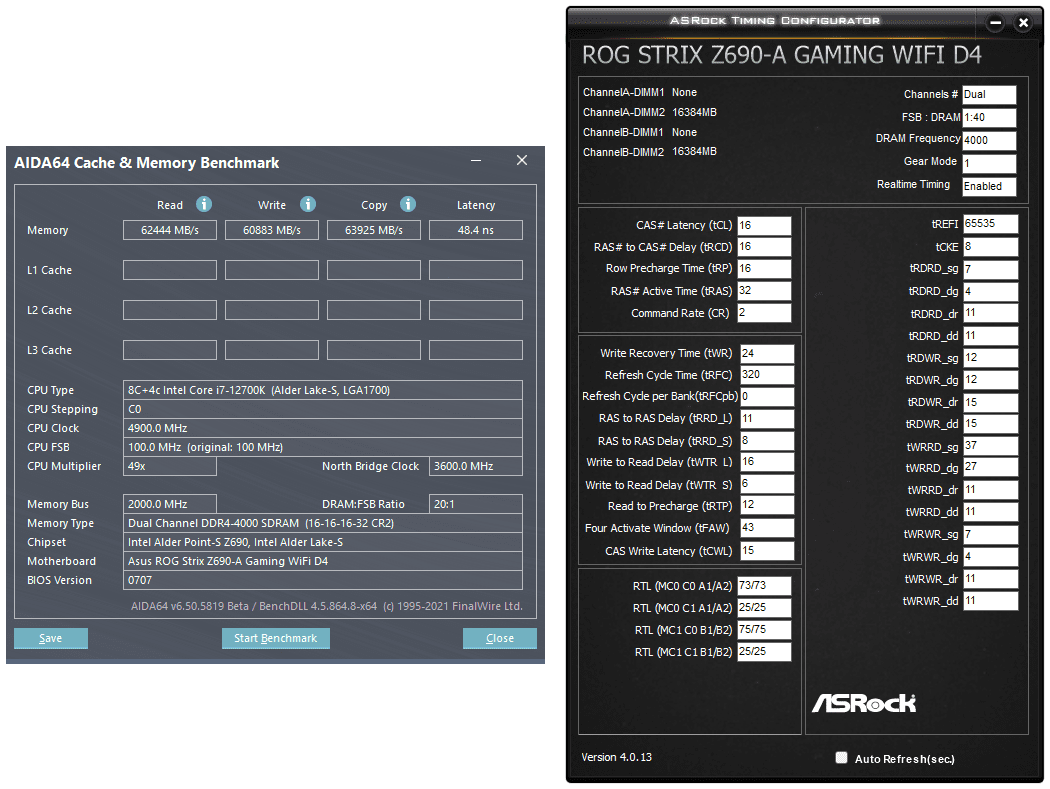Click the RAS# Active Time (tRAS) field
The image size is (1050, 789).
764,290
